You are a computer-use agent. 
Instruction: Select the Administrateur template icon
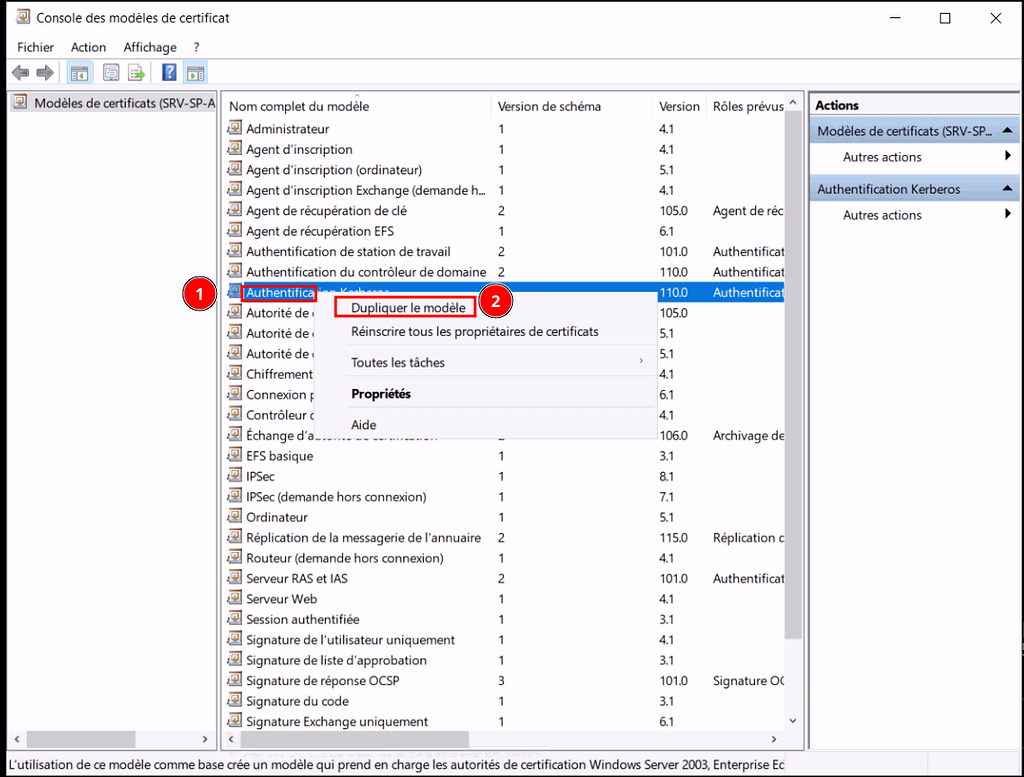tap(235, 129)
